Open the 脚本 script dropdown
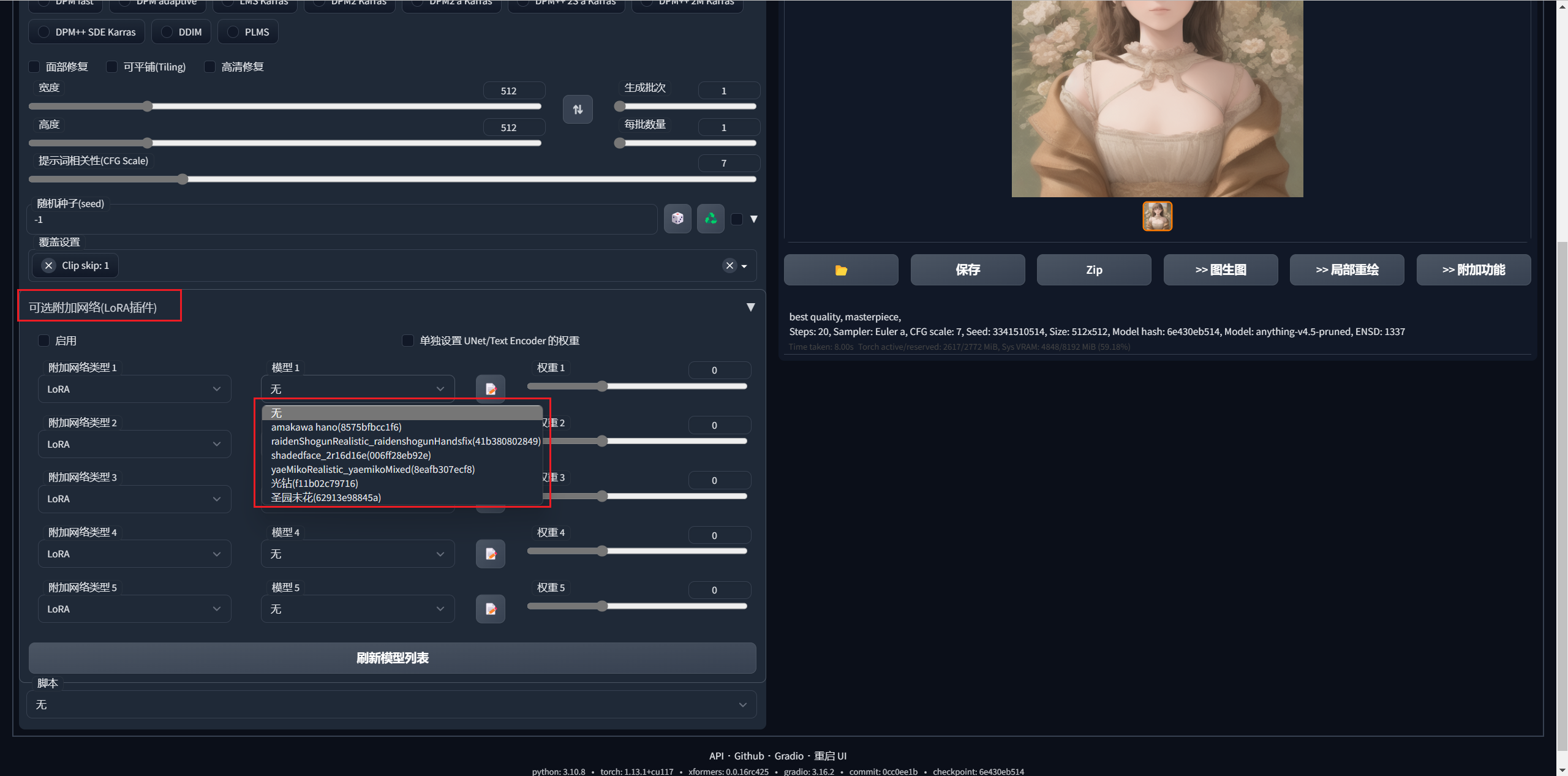The width and height of the screenshot is (1568, 776). [x=392, y=704]
